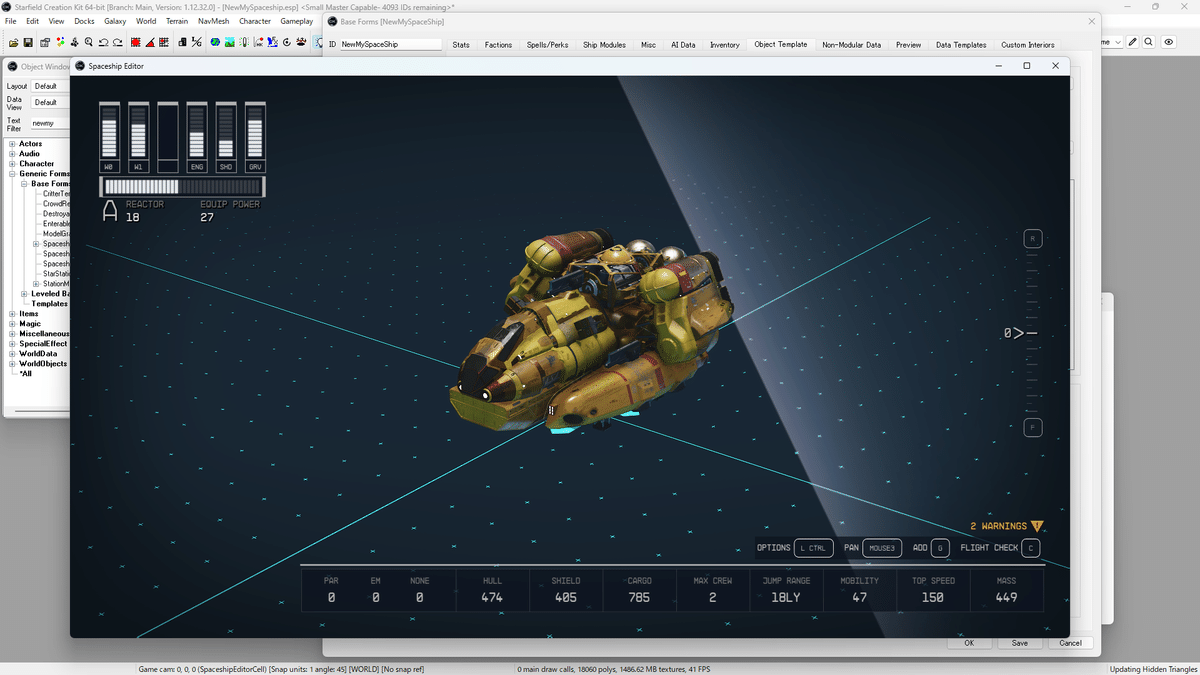Open the Data View dropdown

50,102
